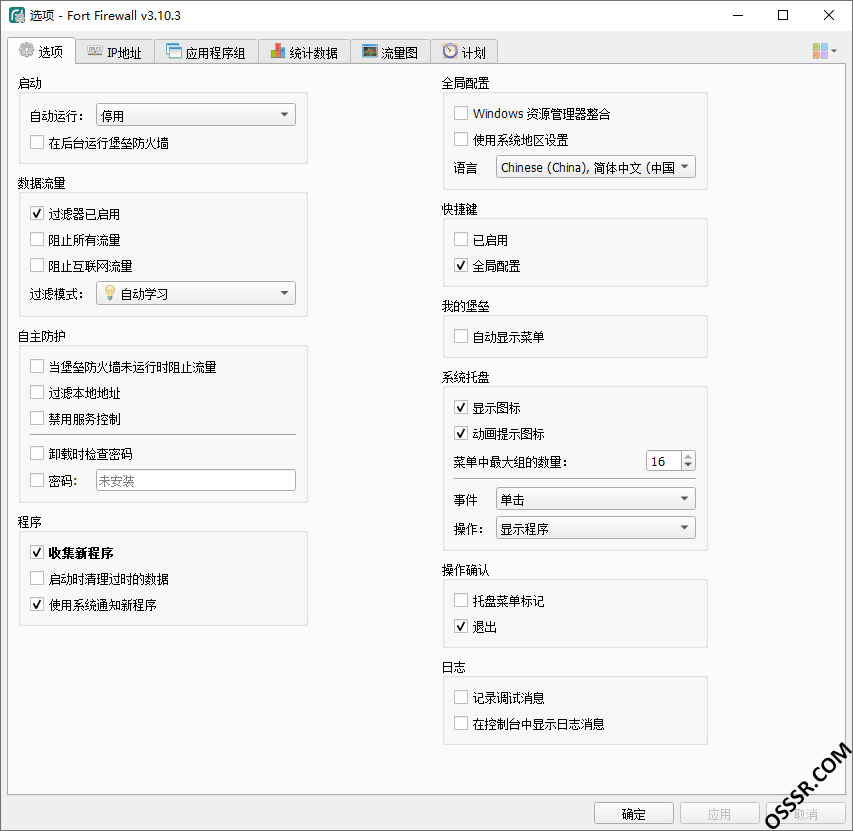Click the 菜单中最大组的数量 value field
This screenshot has height=831, width=853.
pyautogui.click(x=663, y=461)
